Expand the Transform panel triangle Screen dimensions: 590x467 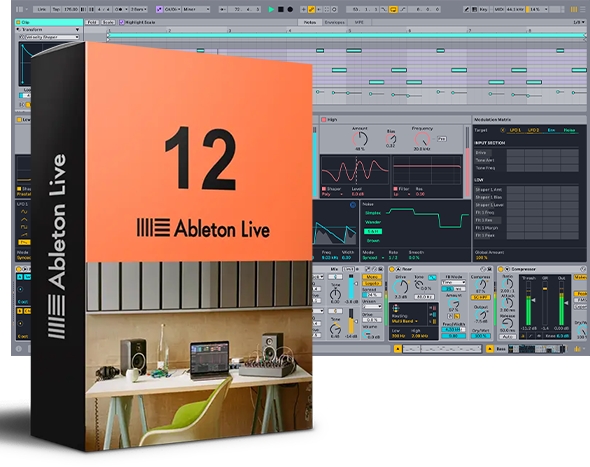[18, 29]
